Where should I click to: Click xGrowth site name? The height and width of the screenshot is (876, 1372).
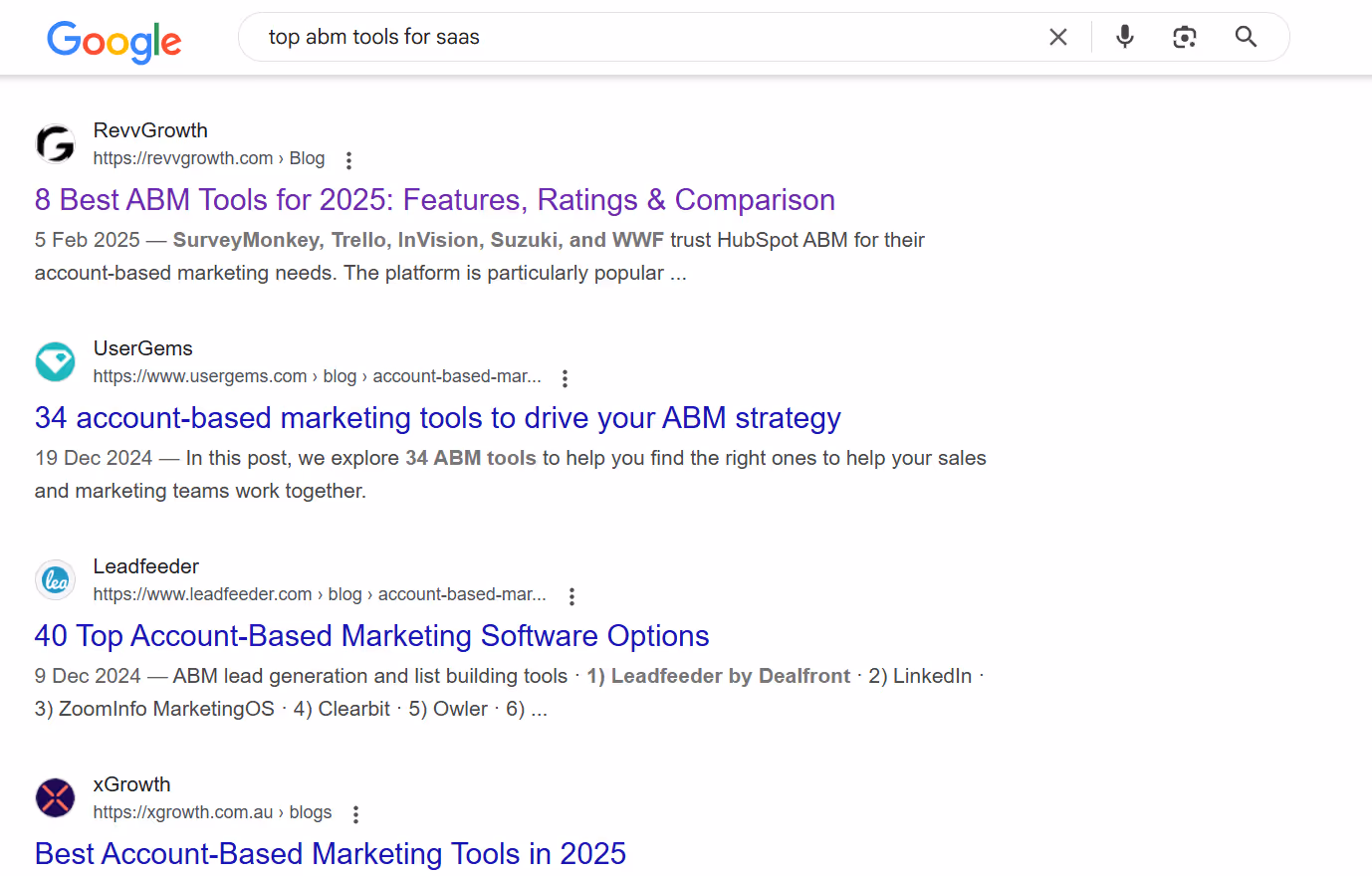132,784
